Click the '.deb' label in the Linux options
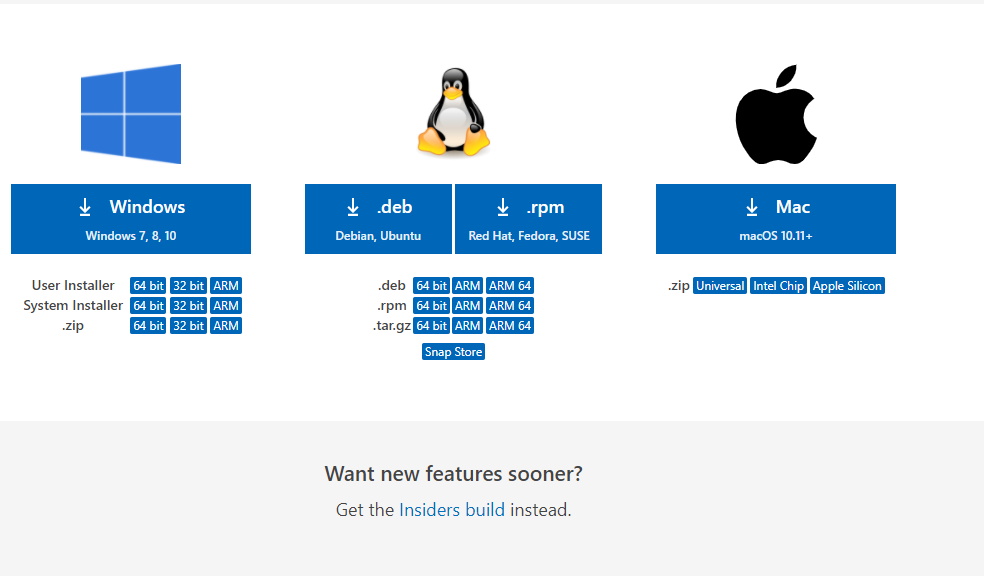984x576 pixels. (x=392, y=285)
